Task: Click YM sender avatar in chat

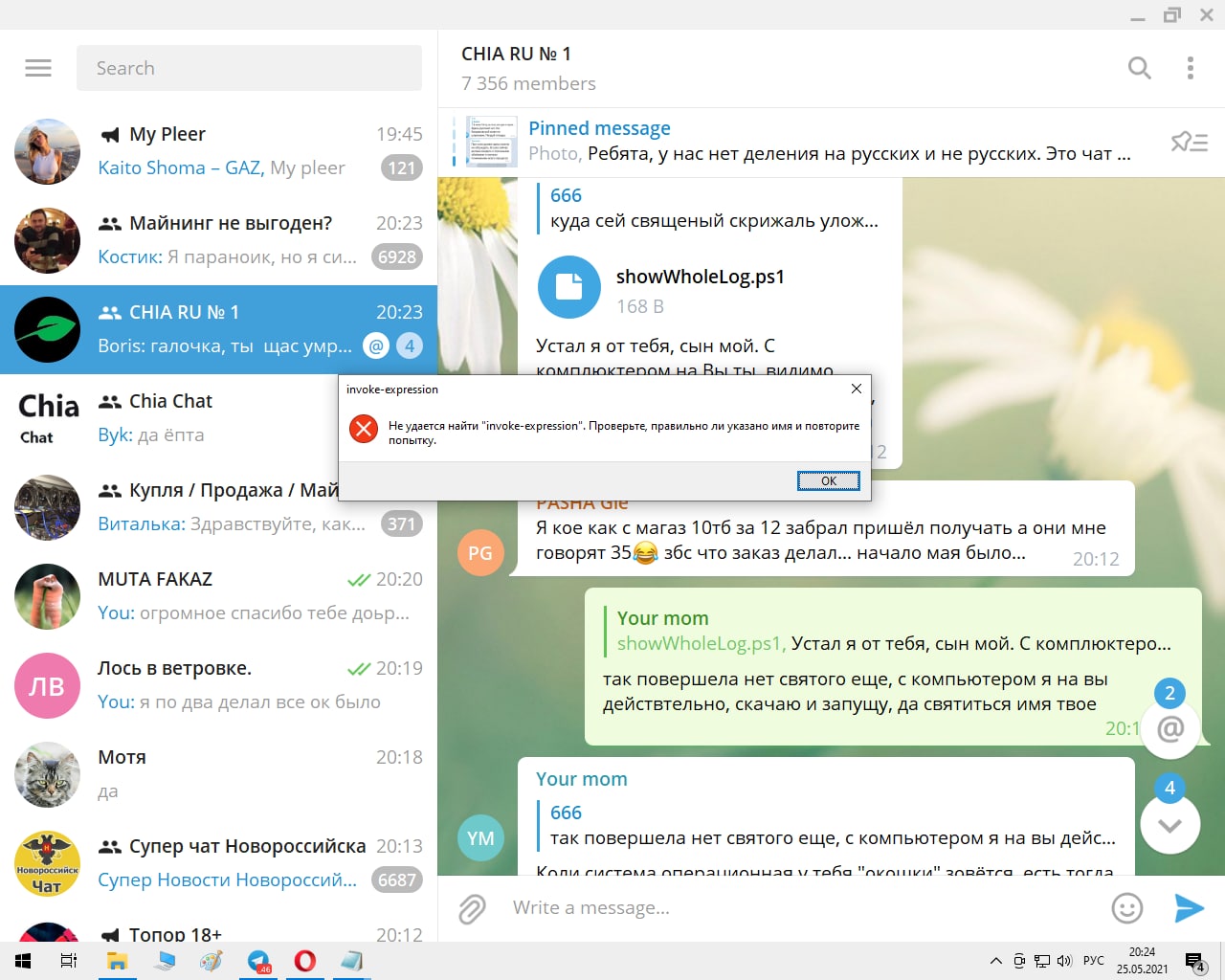Action: (480, 838)
